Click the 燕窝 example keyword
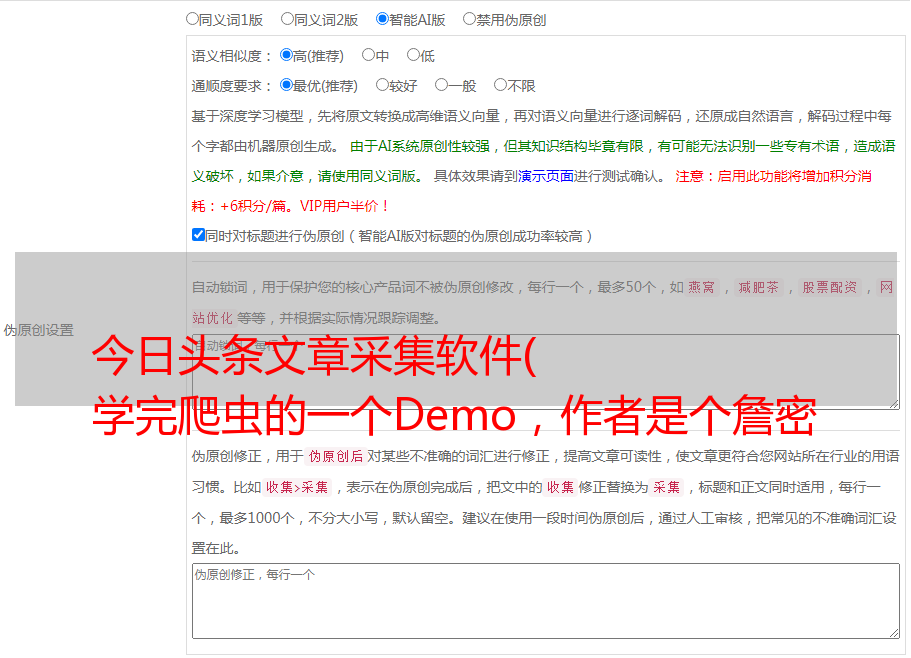Viewport: 911px width, 658px height. 701,287
